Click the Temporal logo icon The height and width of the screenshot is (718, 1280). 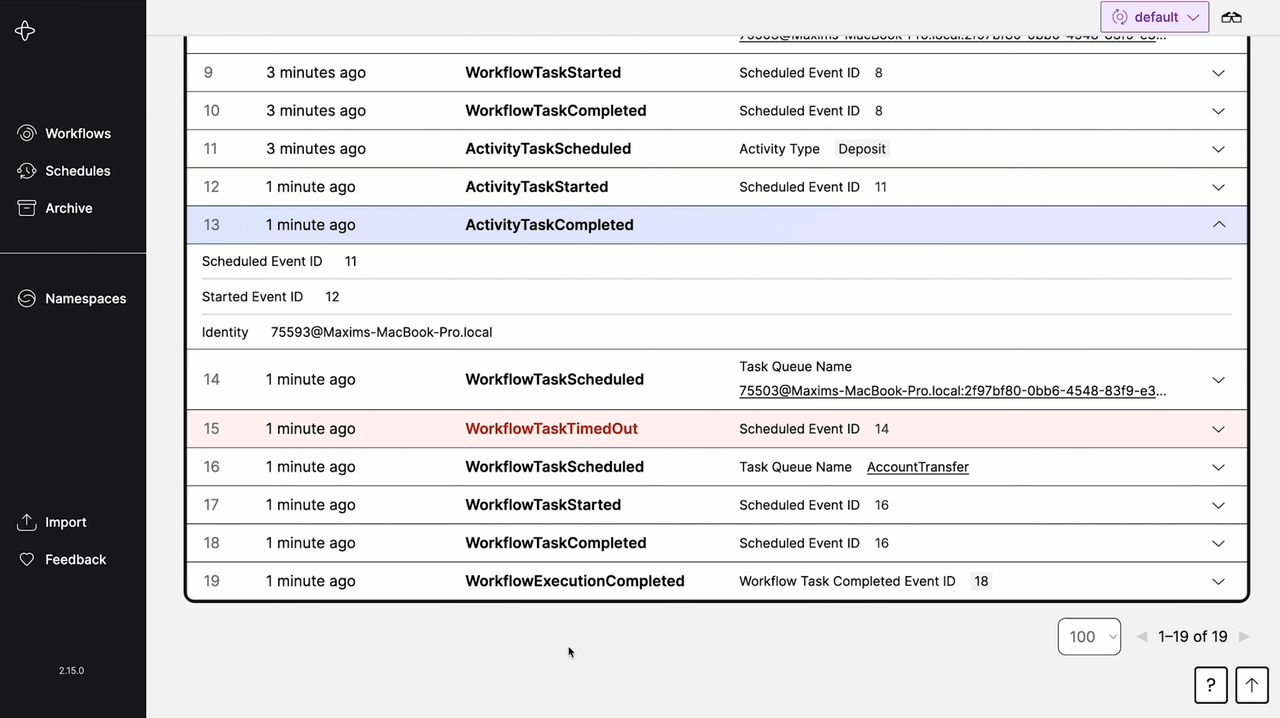point(26,31)
